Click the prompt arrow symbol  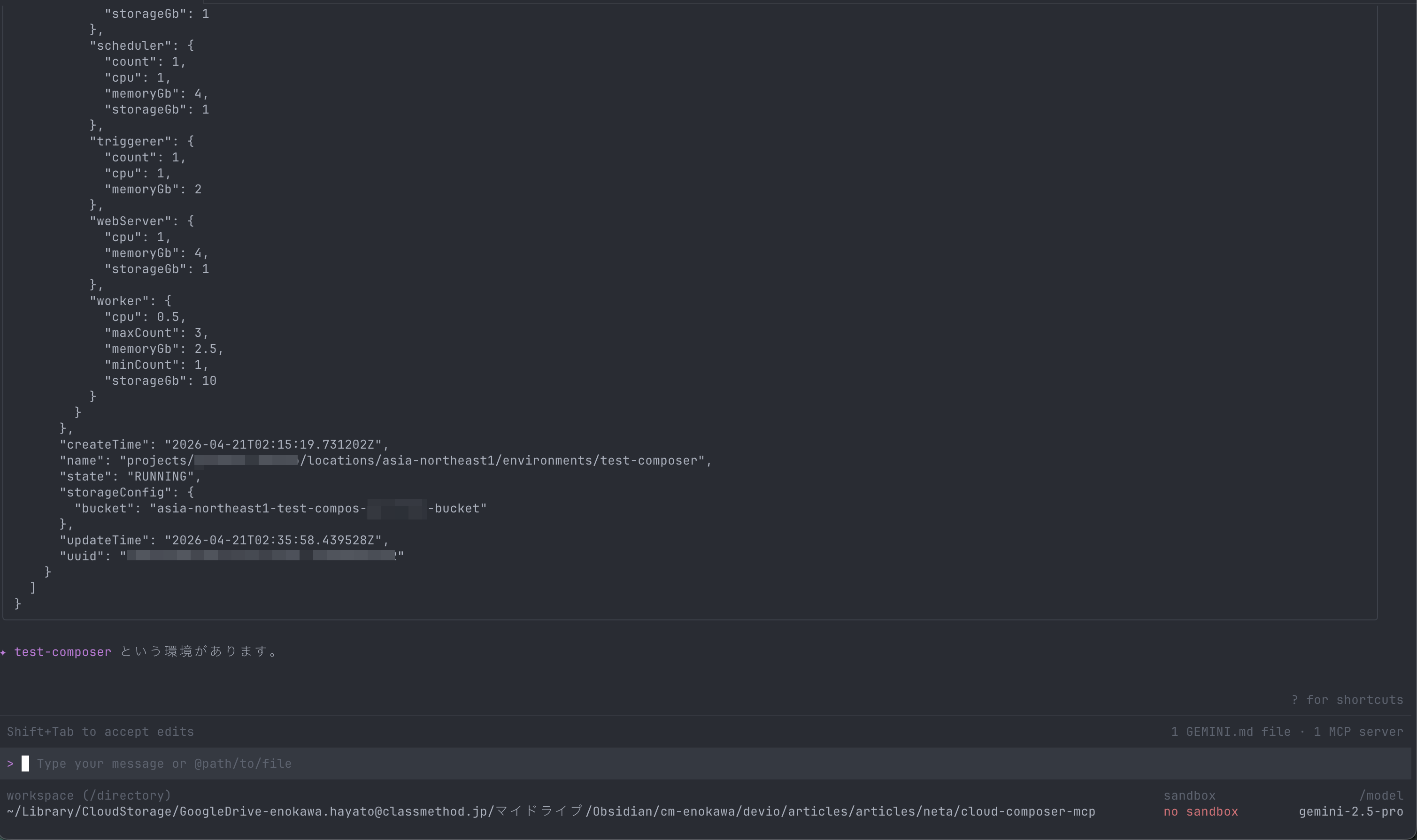click(10, 763)
